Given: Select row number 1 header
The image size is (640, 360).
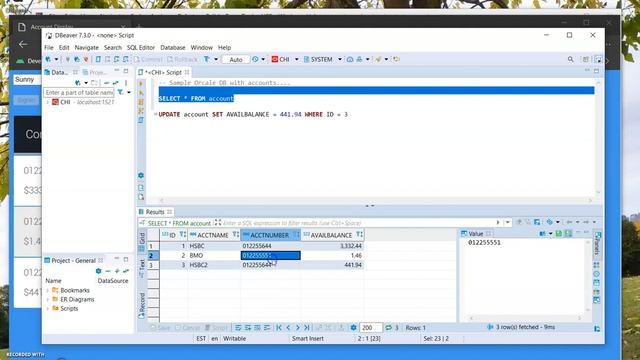Looking at the screenshot, I should (153, 246).
